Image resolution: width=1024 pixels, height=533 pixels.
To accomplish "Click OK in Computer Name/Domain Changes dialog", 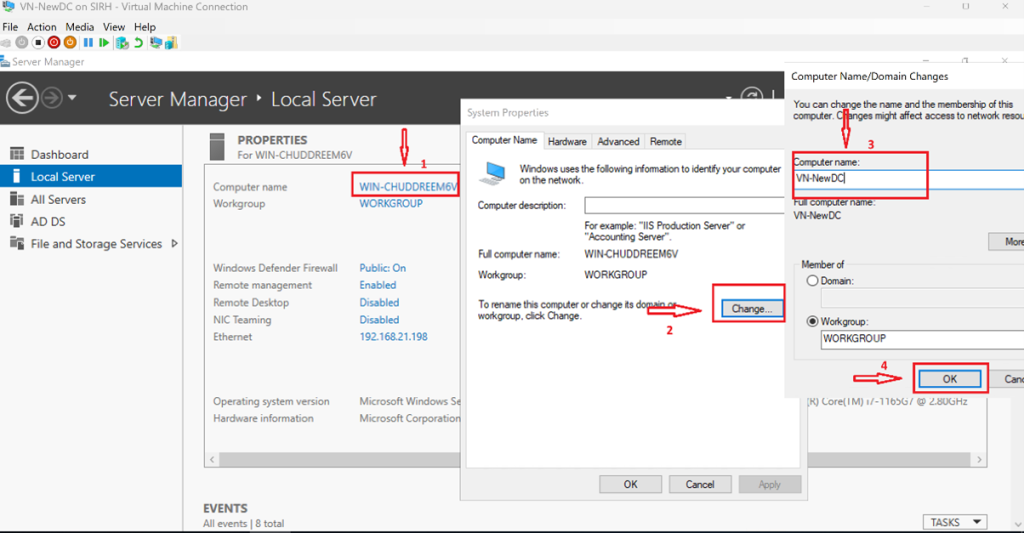I will click(949, 379).
